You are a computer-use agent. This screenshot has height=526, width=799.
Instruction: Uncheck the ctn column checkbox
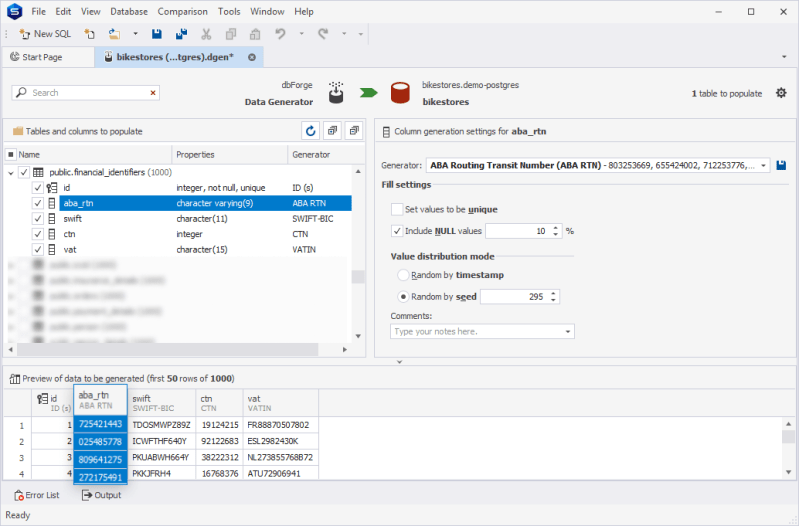coord(38,234)
